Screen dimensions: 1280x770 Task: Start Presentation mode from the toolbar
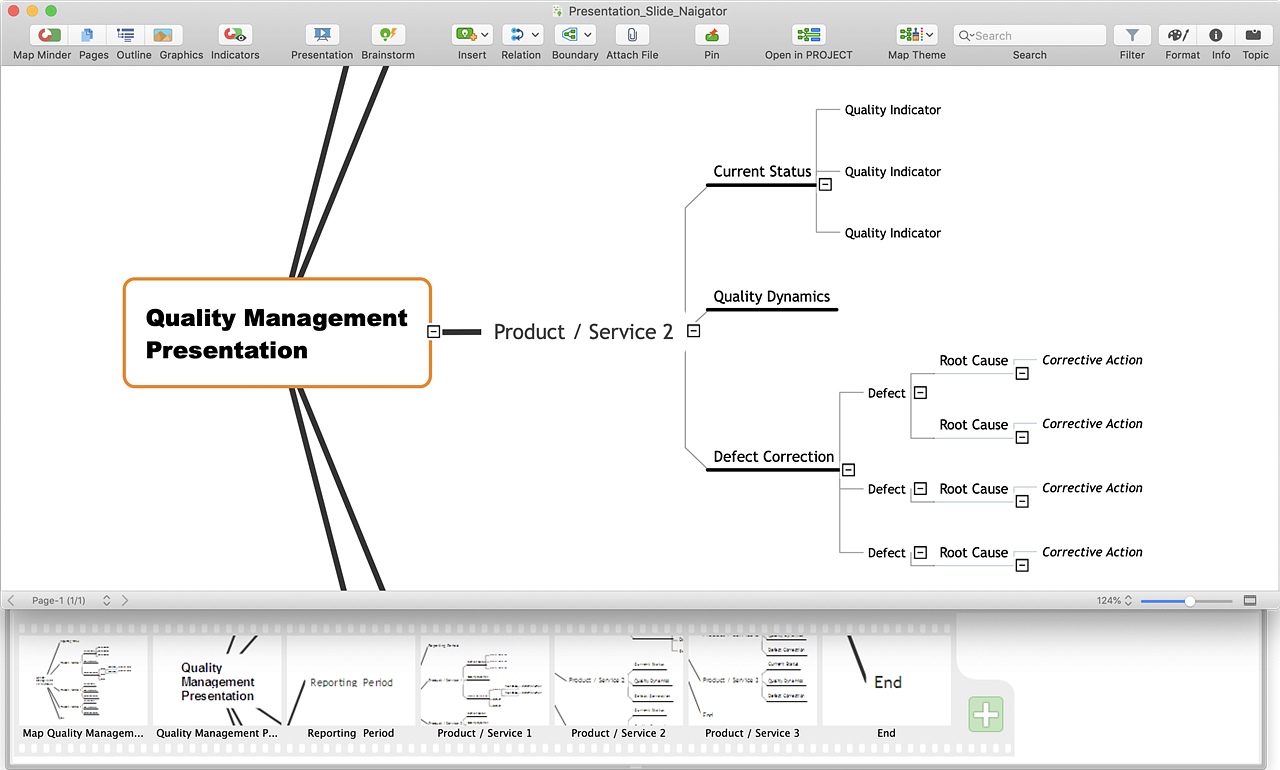click(x=322, y=35)
